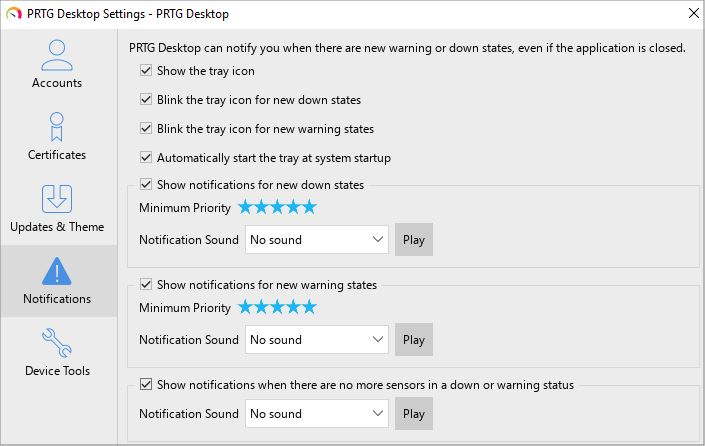
Task: Select the Certificates ribbon icon
Action: [x=57, y=127]
